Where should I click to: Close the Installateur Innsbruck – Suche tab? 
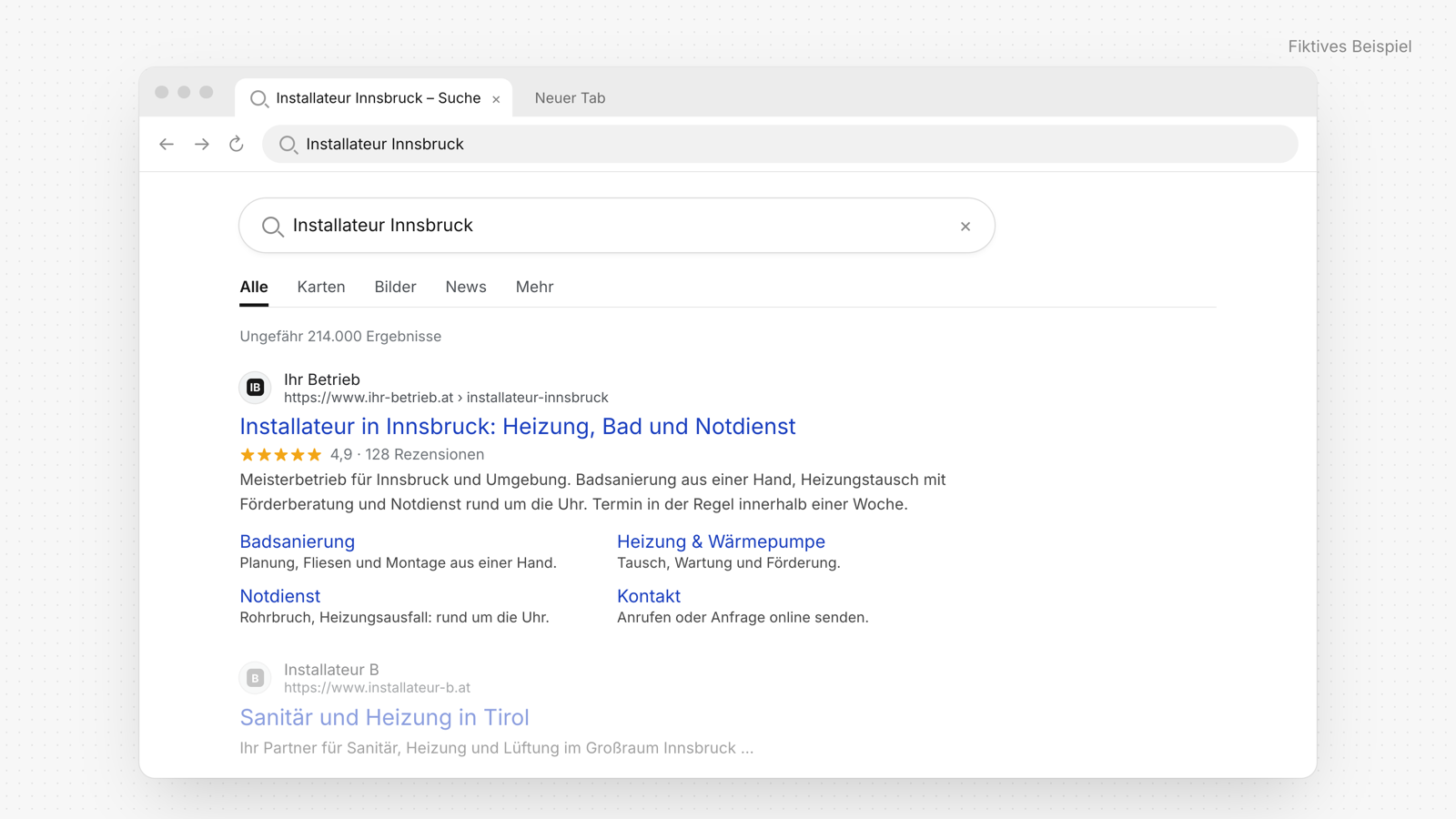point(496,99)
